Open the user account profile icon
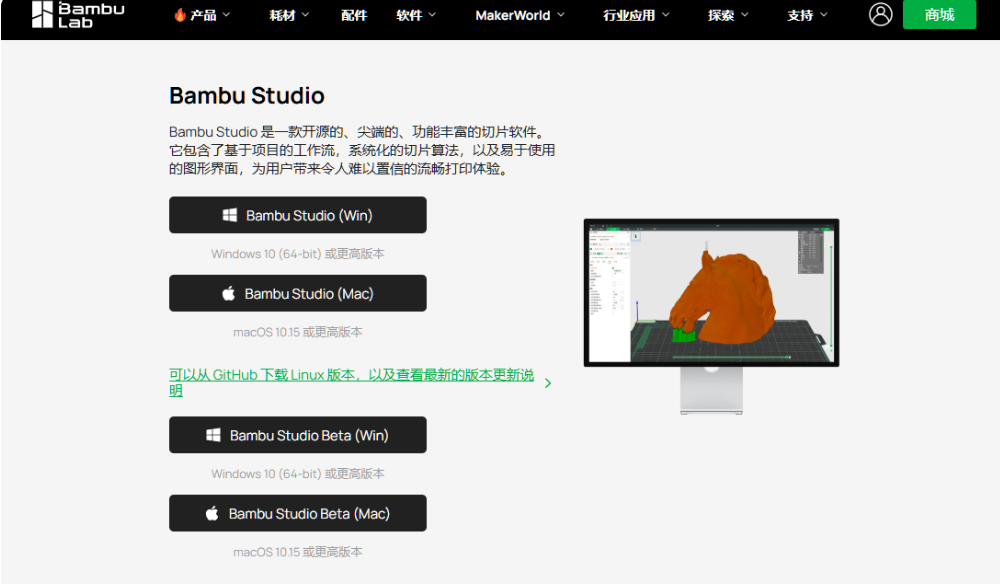This screenshot has height=584, width=1000. (x=880, y=14)
